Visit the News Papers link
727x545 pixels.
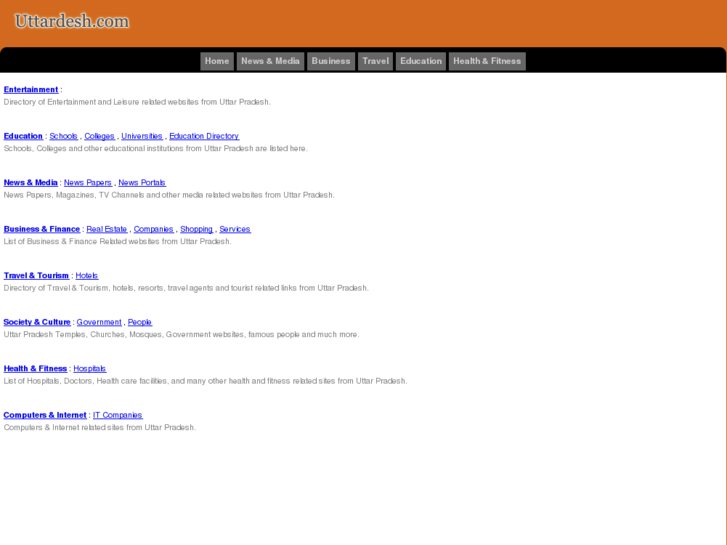[88, 182]
